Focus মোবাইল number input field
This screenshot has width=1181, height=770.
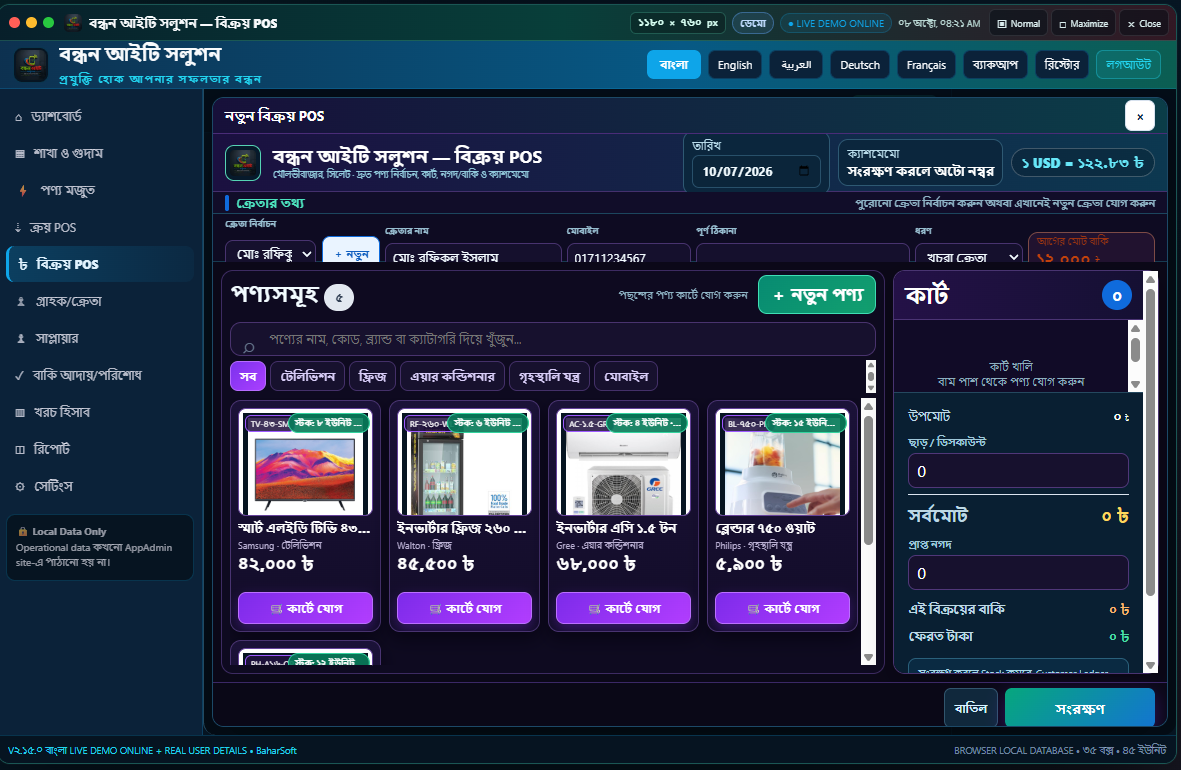pyautogui.click(x=628, y=254)
